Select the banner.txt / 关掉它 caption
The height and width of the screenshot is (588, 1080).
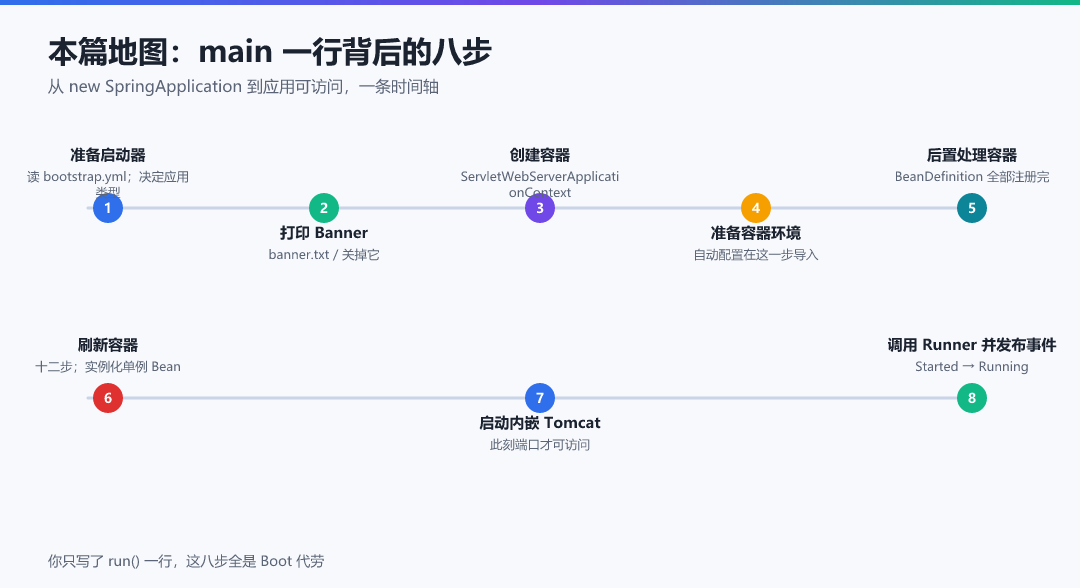click(x=324, y=255)
